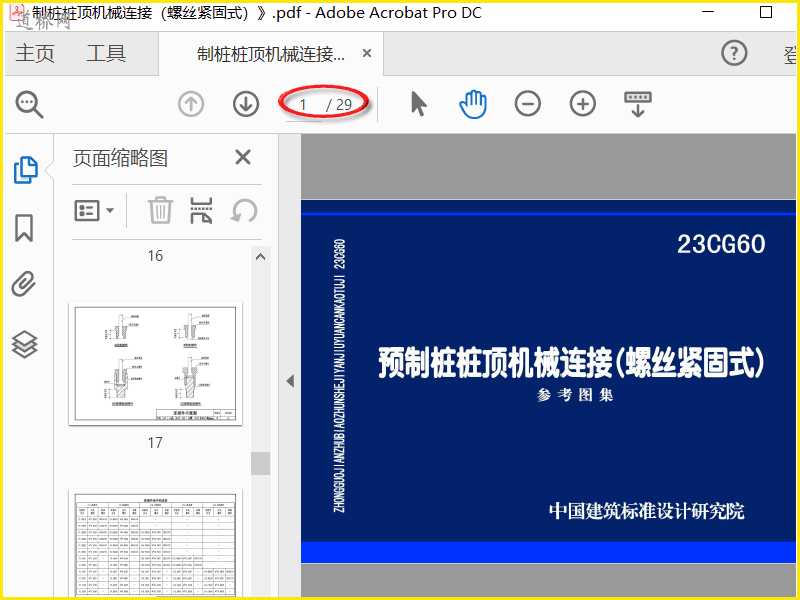Rotate page counterclockwise icon
The height and width of the screenshot is (600, 800).
pos(244,210)
